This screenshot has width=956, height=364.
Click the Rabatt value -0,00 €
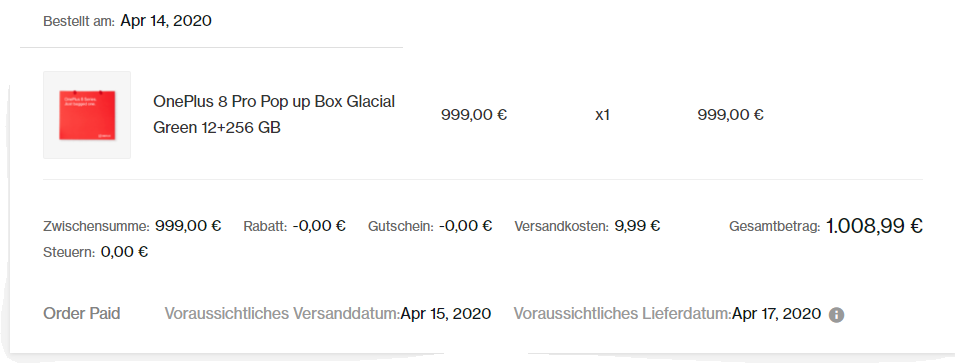[319, 226]
